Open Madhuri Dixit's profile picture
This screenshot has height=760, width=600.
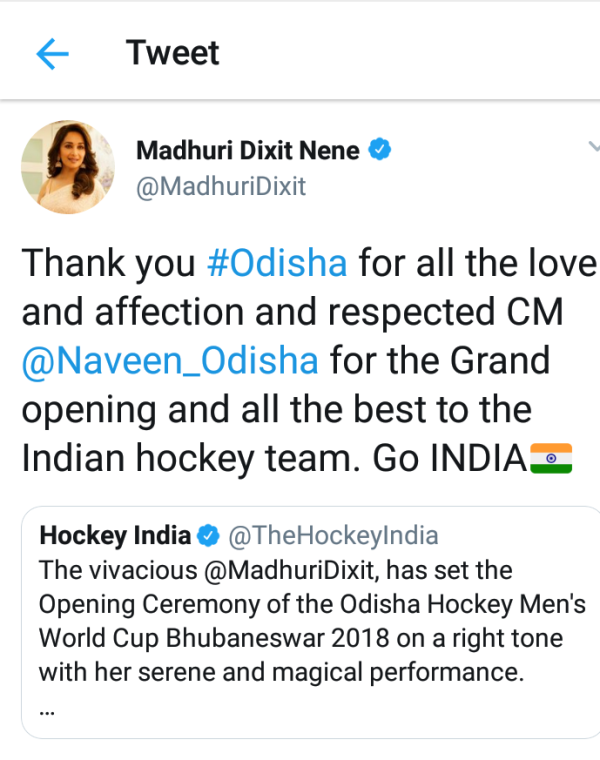click(x=68, y=168)
